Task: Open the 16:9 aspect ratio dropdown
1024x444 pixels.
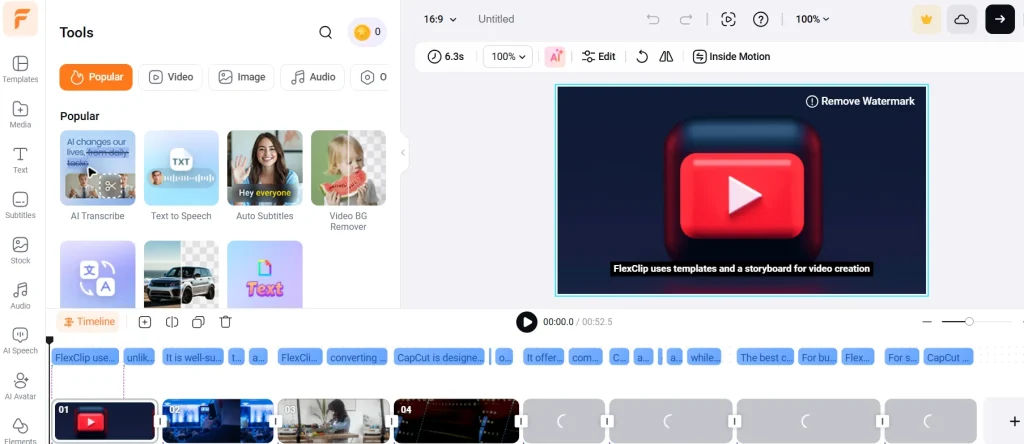Action: tap(440, 20)
